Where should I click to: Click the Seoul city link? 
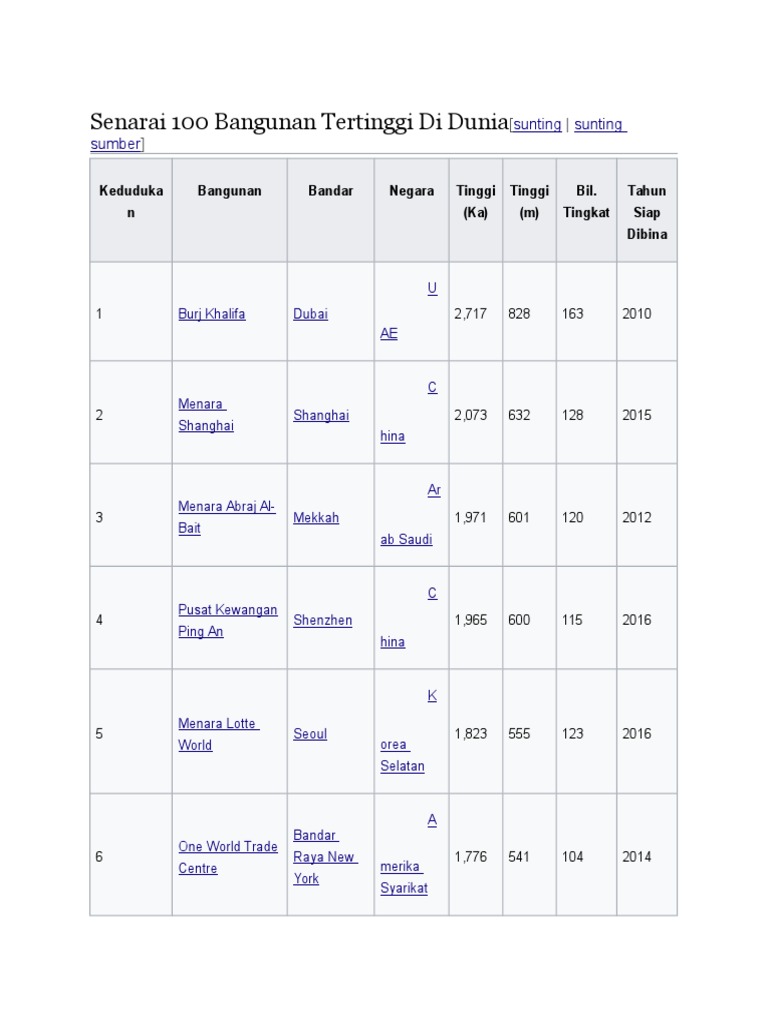click(310, 734)
